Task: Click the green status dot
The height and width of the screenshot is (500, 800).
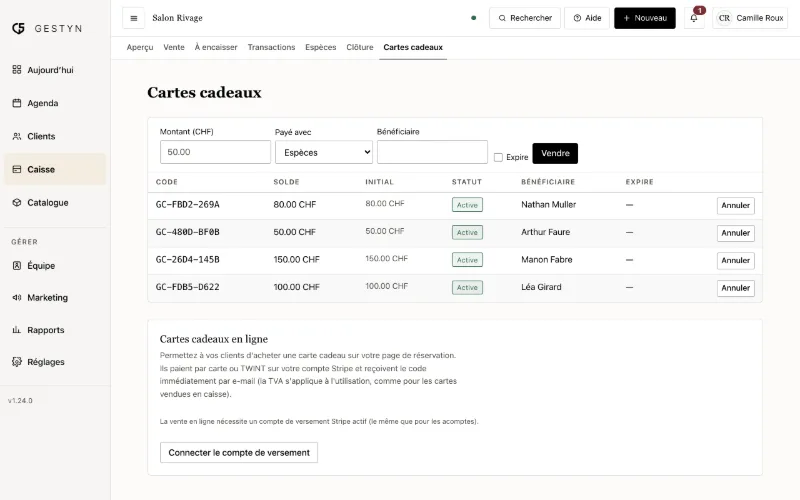Action: [473, 18]
